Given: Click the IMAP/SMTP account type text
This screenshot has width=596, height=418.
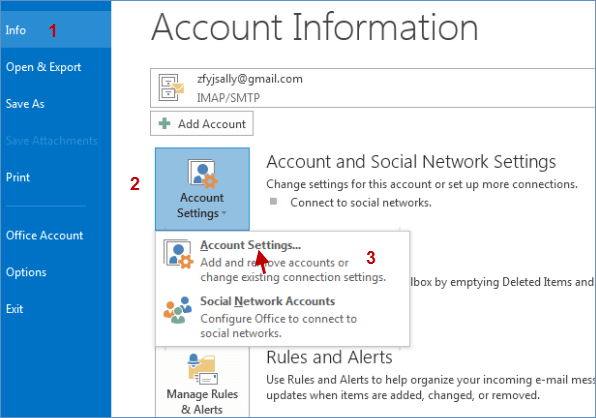Looking at the screenshot, I should (228, 98).
